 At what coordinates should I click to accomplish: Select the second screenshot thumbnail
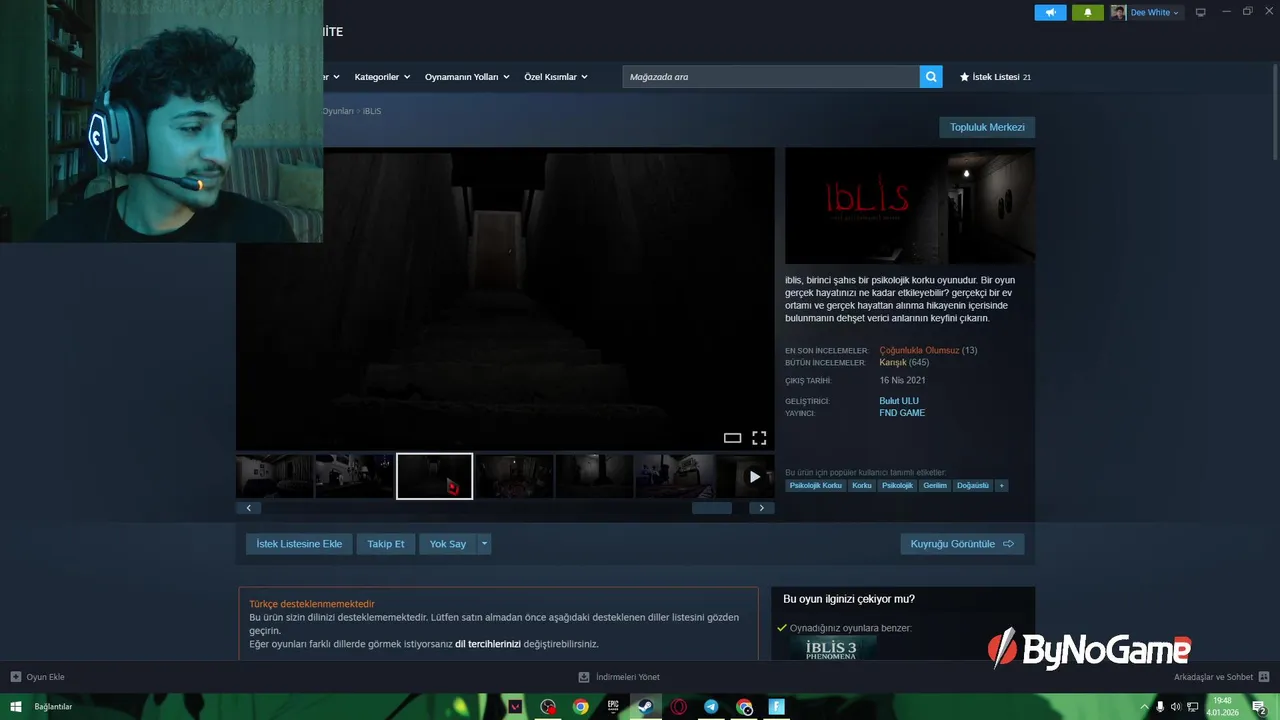(355, 476)
